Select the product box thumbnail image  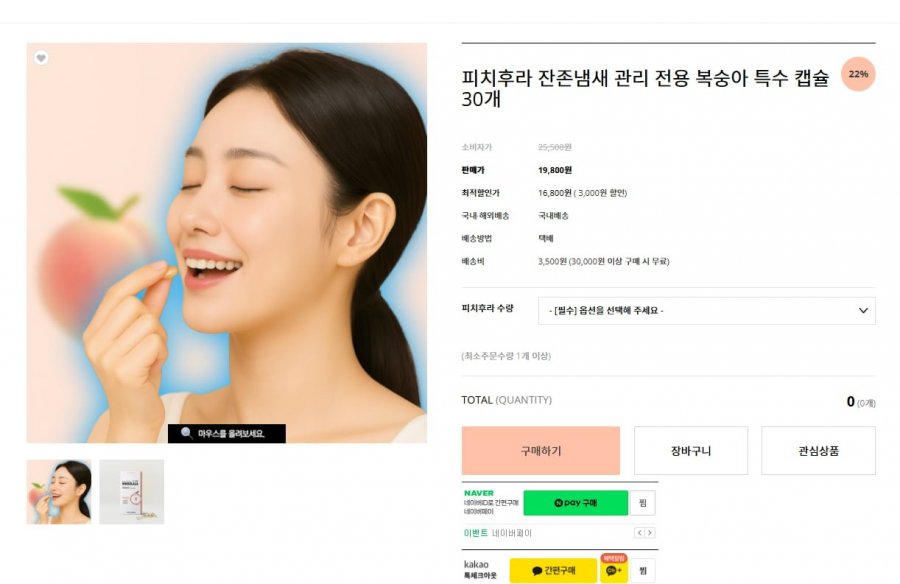(131, 492)
